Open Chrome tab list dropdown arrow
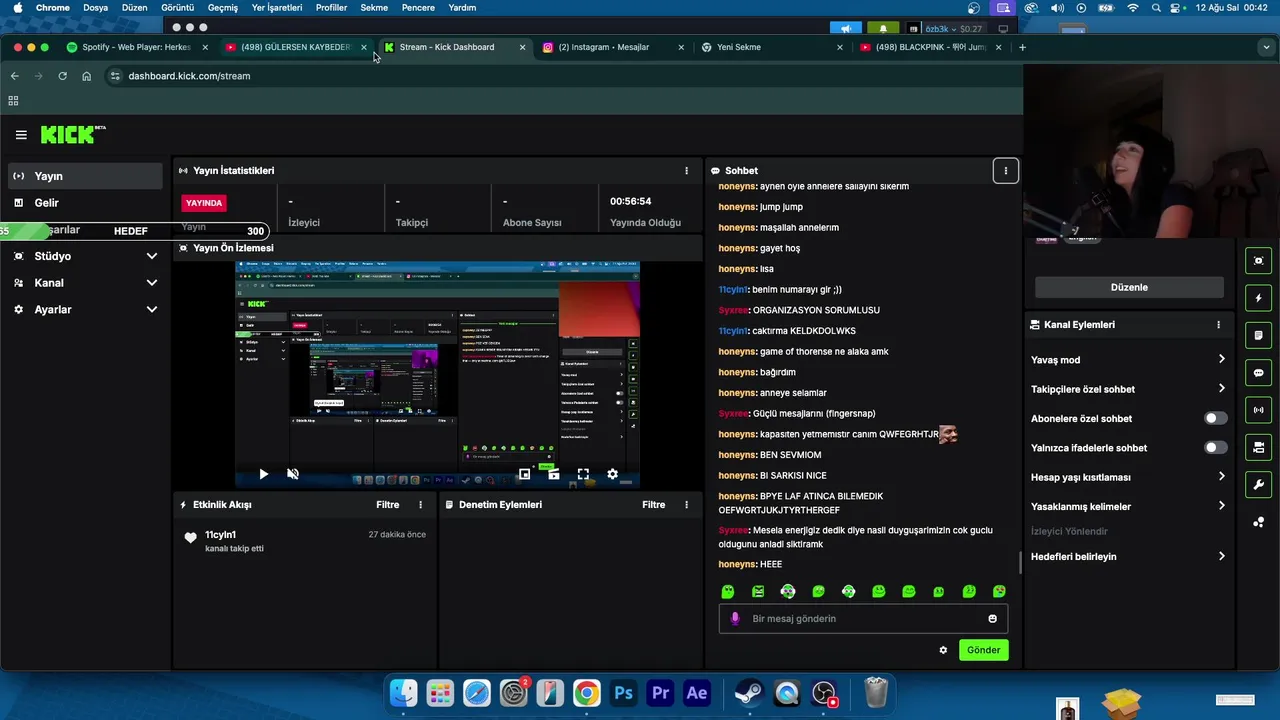The width and height of the screenshot is (1280, 720). (x=1267, y=47)
